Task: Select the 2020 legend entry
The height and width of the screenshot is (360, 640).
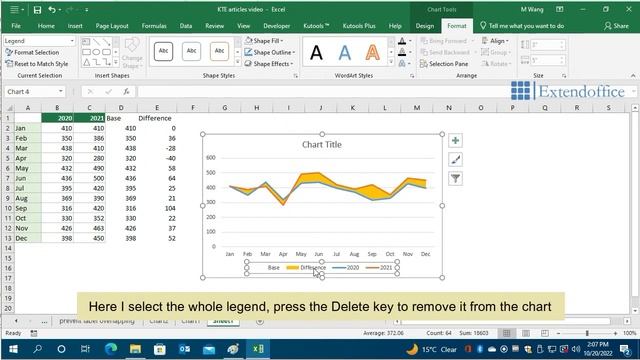Action: [x=346, y=267]
